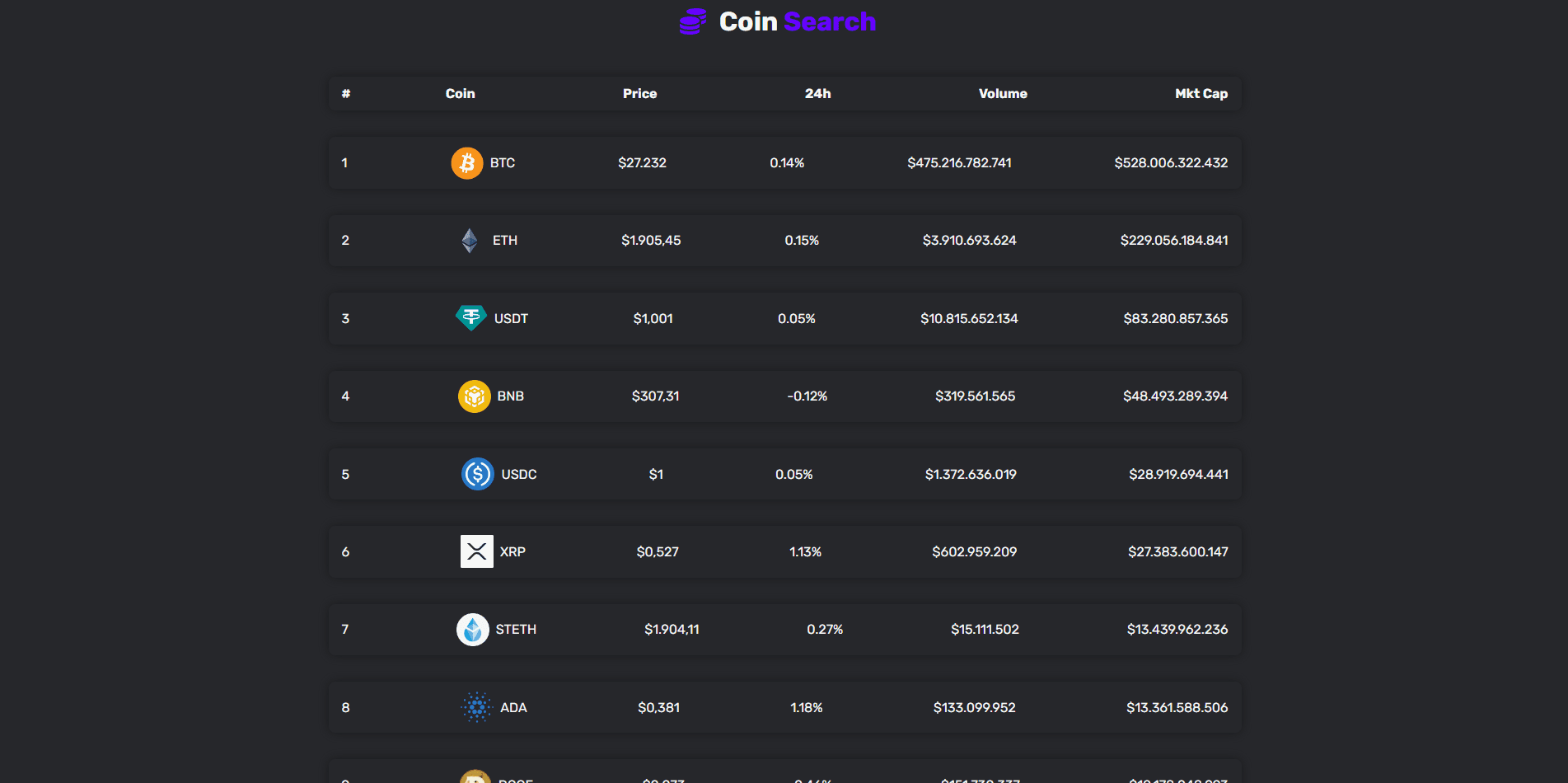Click ETH volume $3.910.693.624
1568x783 pixels.
[970, 241]
